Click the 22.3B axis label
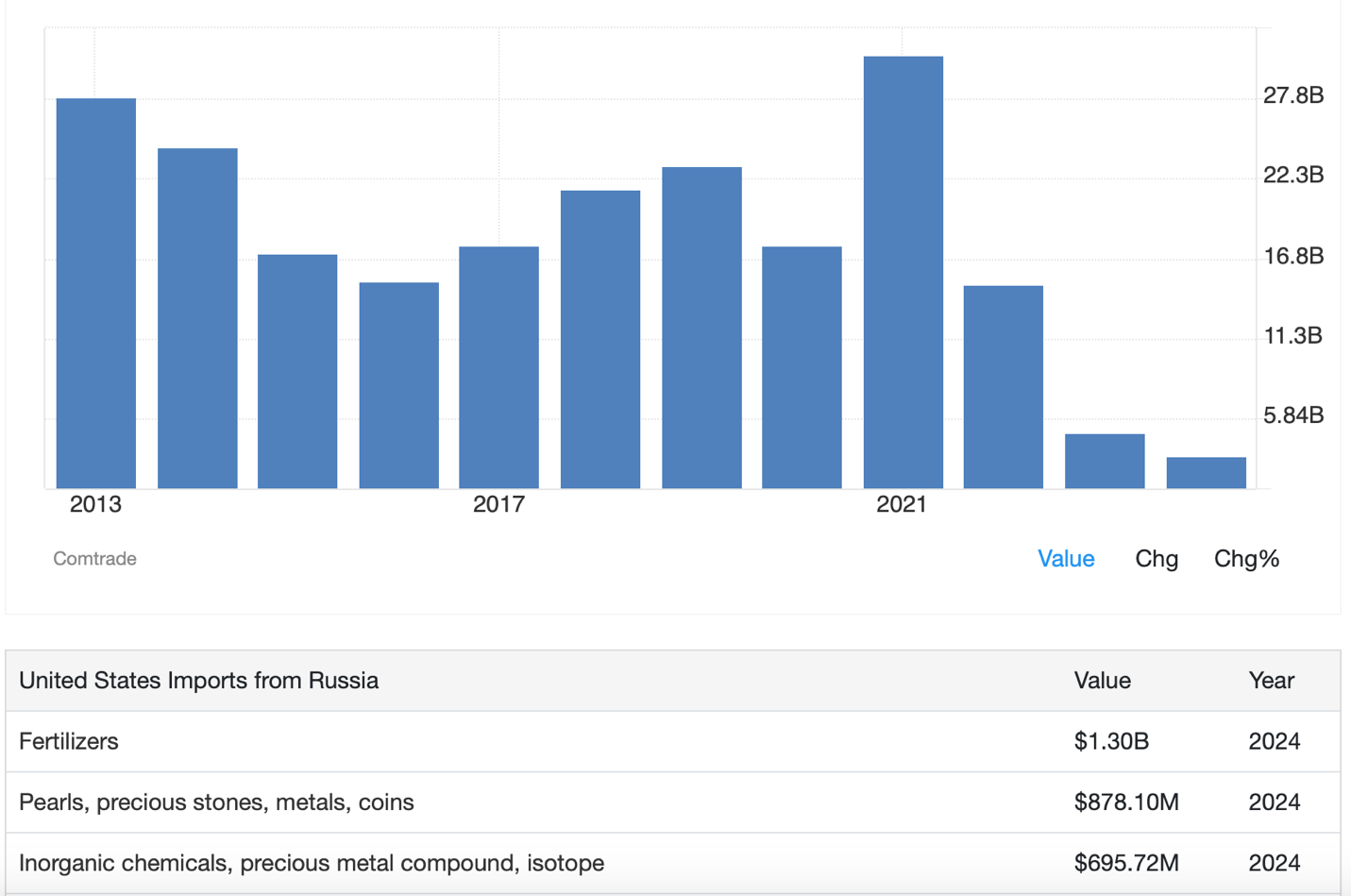This screenshot has width=1351, height=896. tap(1294, 175)
